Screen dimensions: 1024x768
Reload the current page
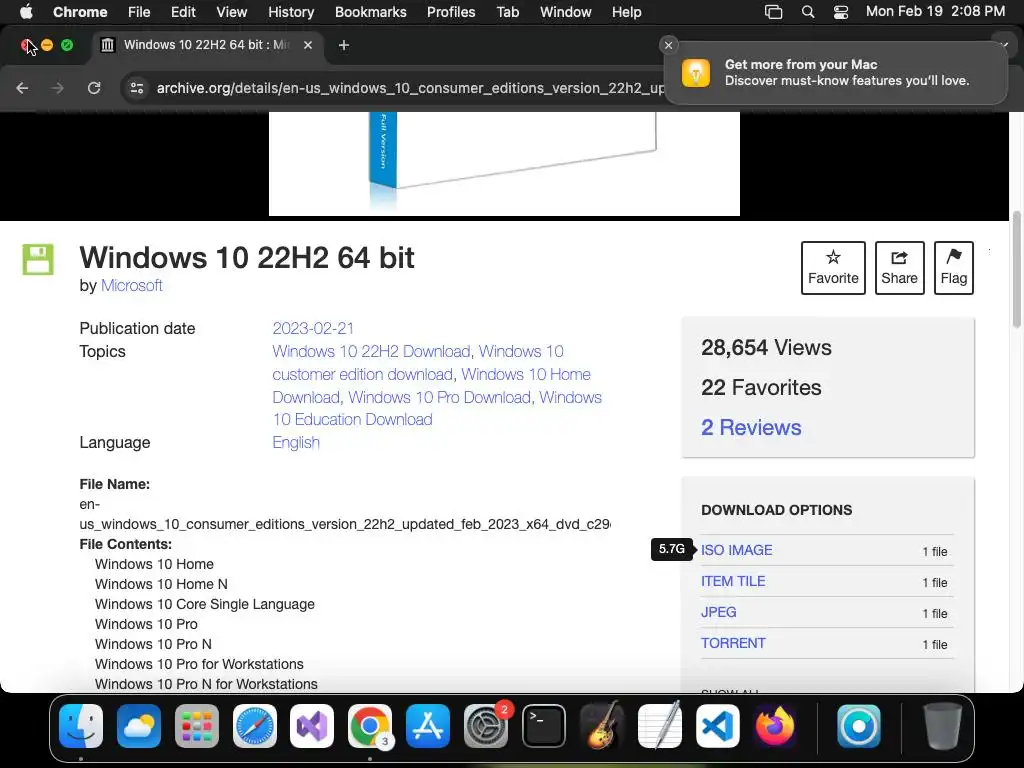click(x=94, y=88)
